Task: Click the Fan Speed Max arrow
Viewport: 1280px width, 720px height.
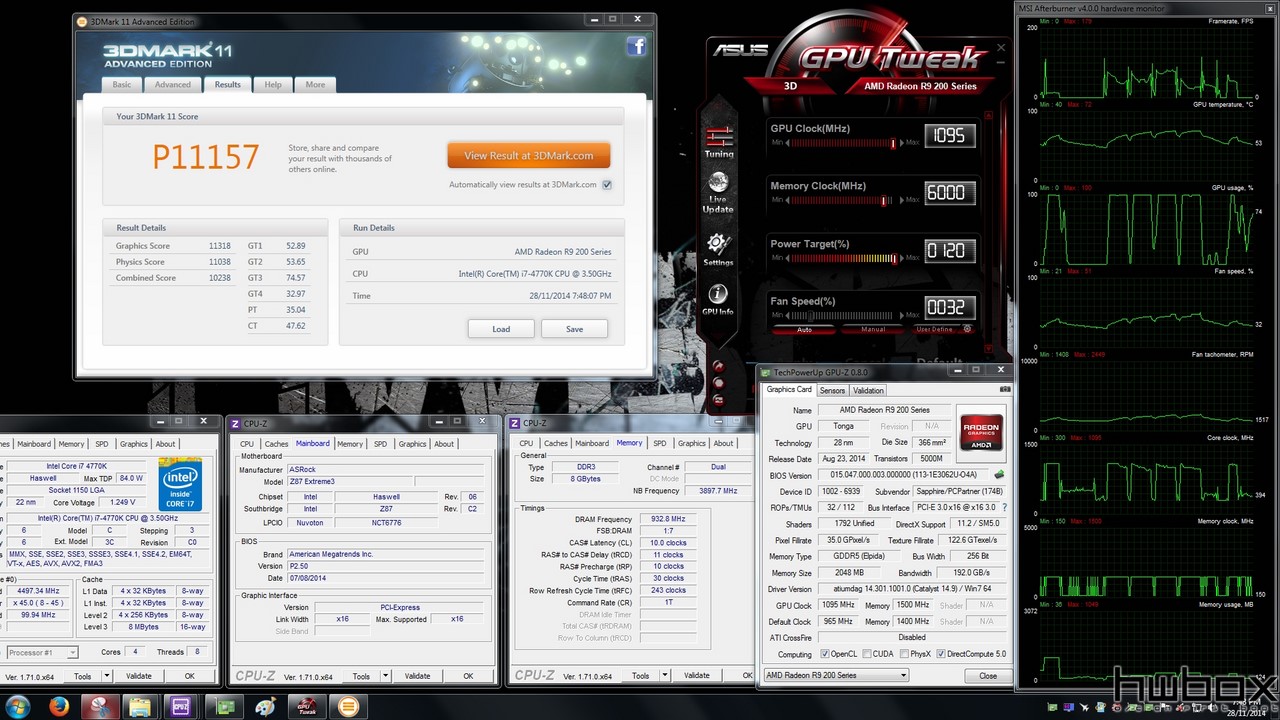Action: 901,316
